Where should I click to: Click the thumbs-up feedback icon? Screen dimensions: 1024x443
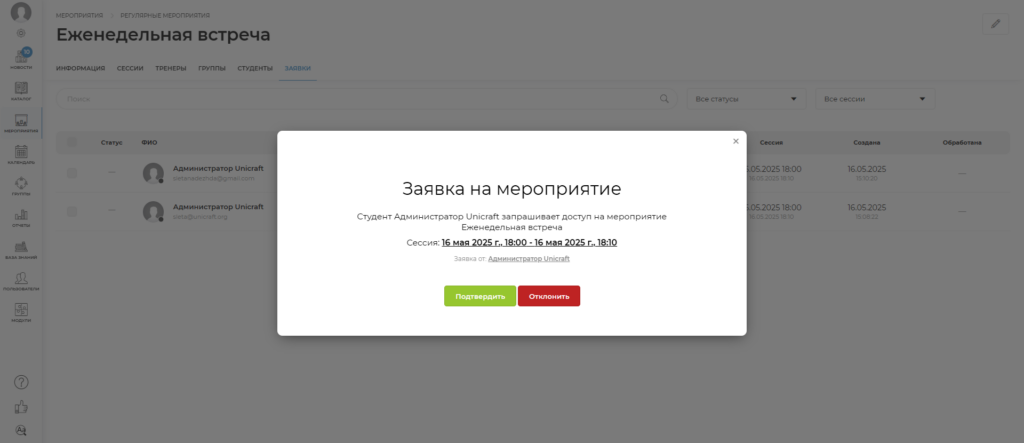[21, 407]
